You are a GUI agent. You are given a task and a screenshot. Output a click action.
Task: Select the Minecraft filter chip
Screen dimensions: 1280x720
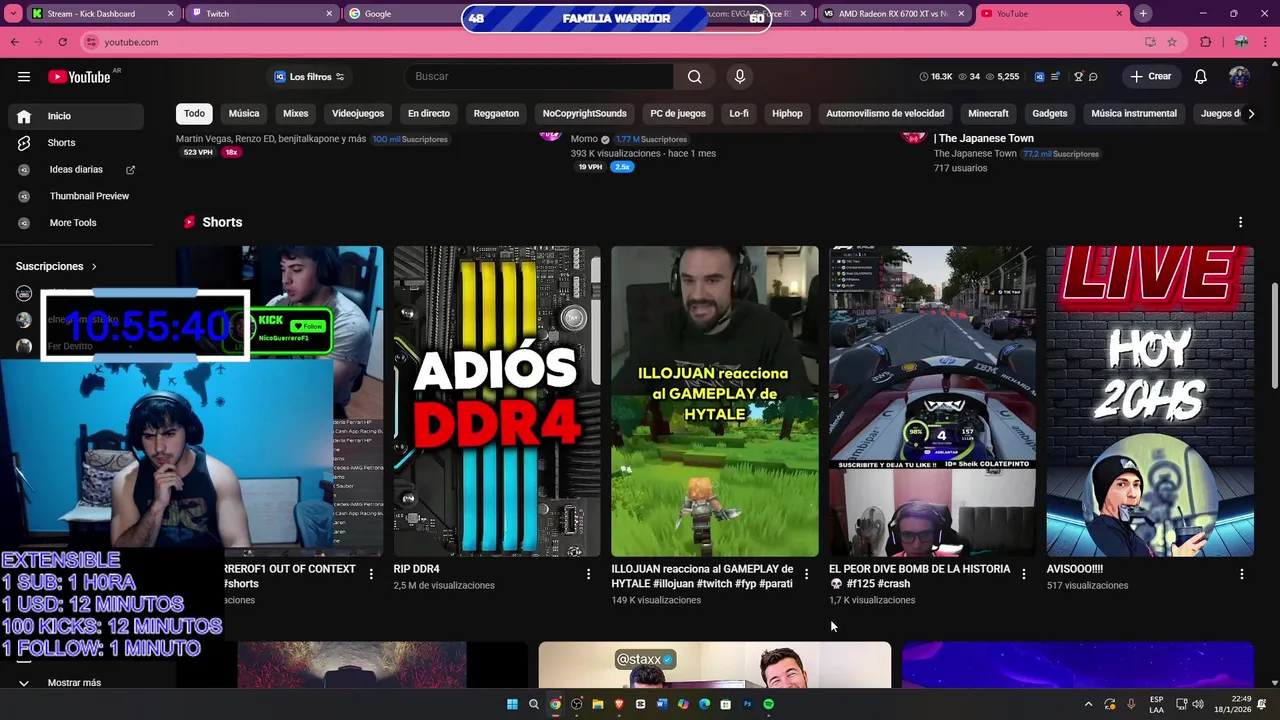(x=988, y=114)
